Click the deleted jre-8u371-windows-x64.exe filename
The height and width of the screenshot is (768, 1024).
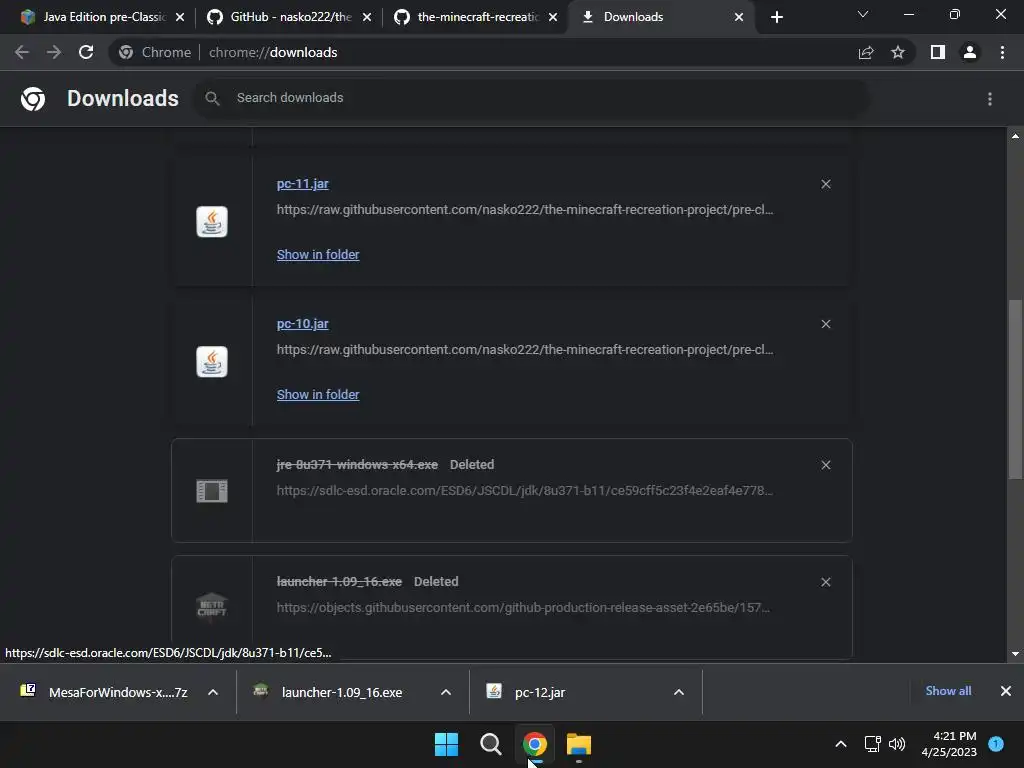pyautogui.click(x=357, y=465)
